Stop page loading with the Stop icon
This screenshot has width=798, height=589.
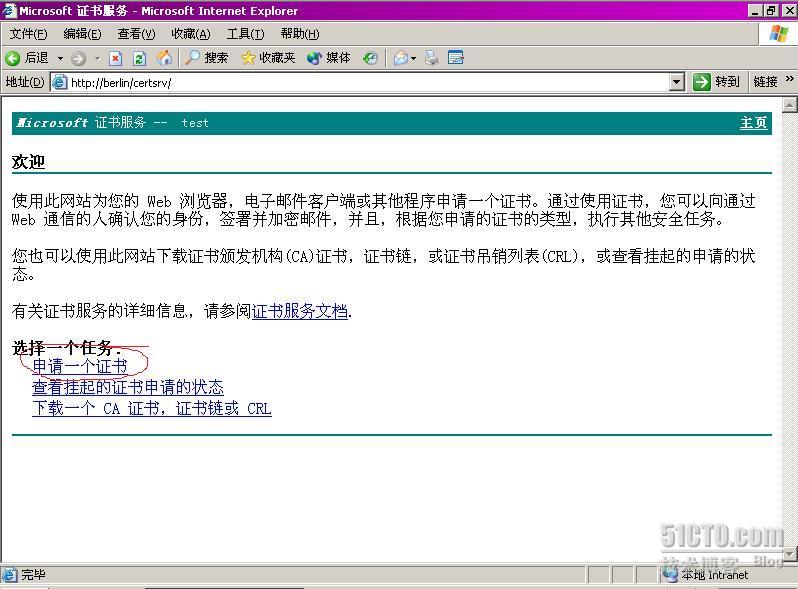click(x=116, y=59)
